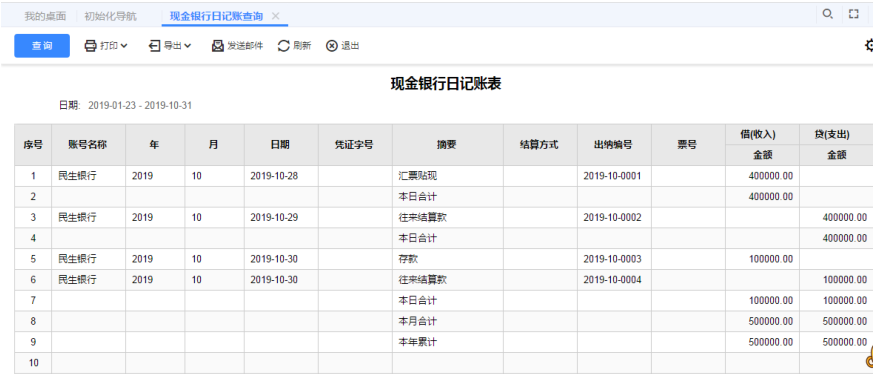The width and height of the screenshot is (876, 374).
Task: Switch to 初始化导航 tab
Action: tap(110, 16)
